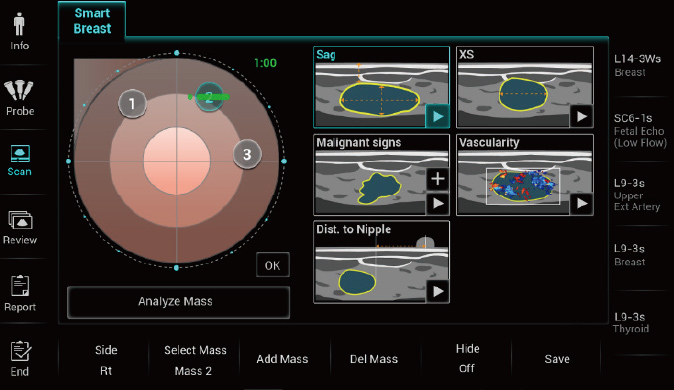Image resolution: width=674 pixels, height=390 pixels.
Task: Confirm position with the OK button
Action: (x=273, y=265)
